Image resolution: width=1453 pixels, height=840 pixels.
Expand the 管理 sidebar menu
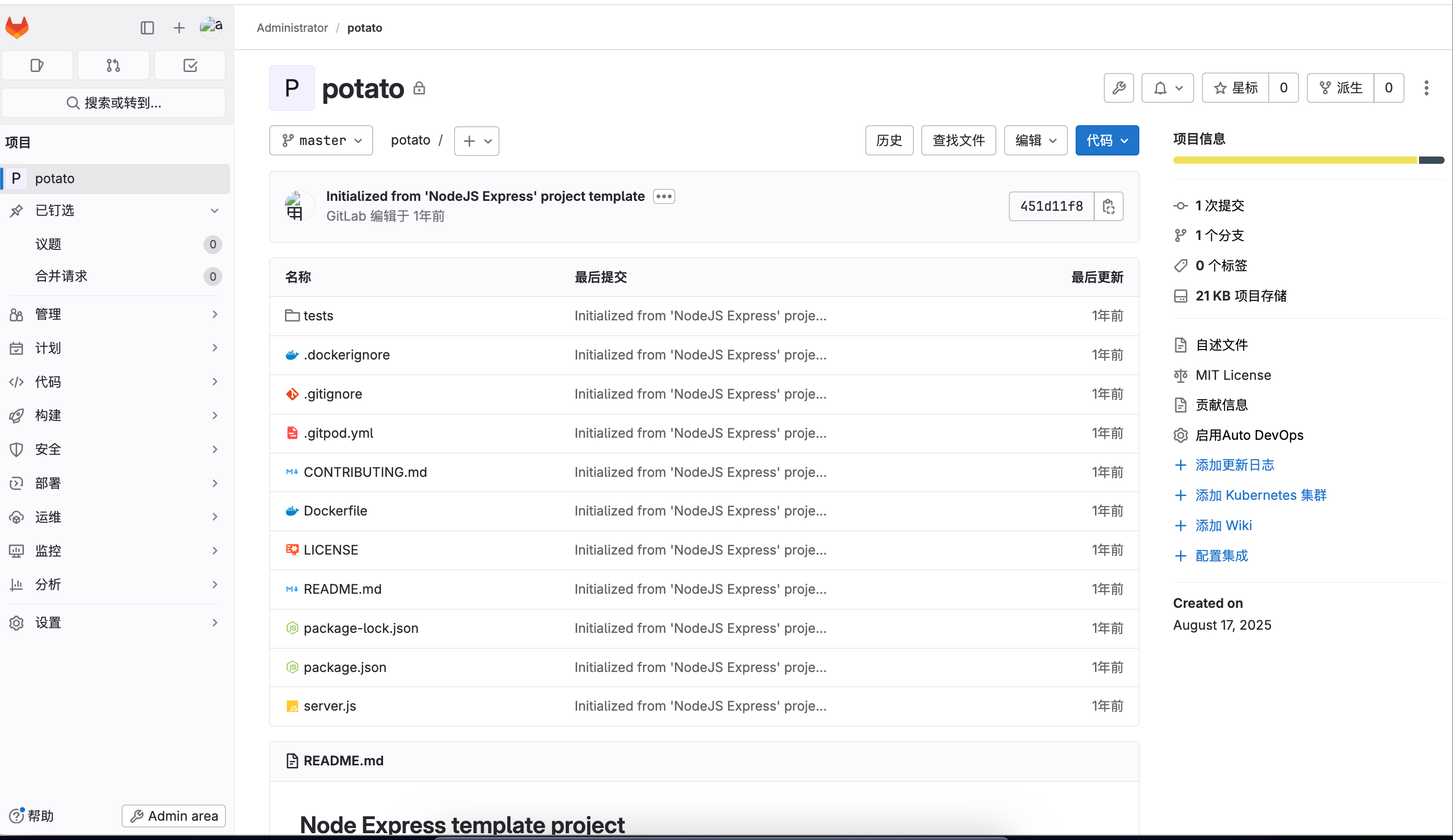[115, 314]
